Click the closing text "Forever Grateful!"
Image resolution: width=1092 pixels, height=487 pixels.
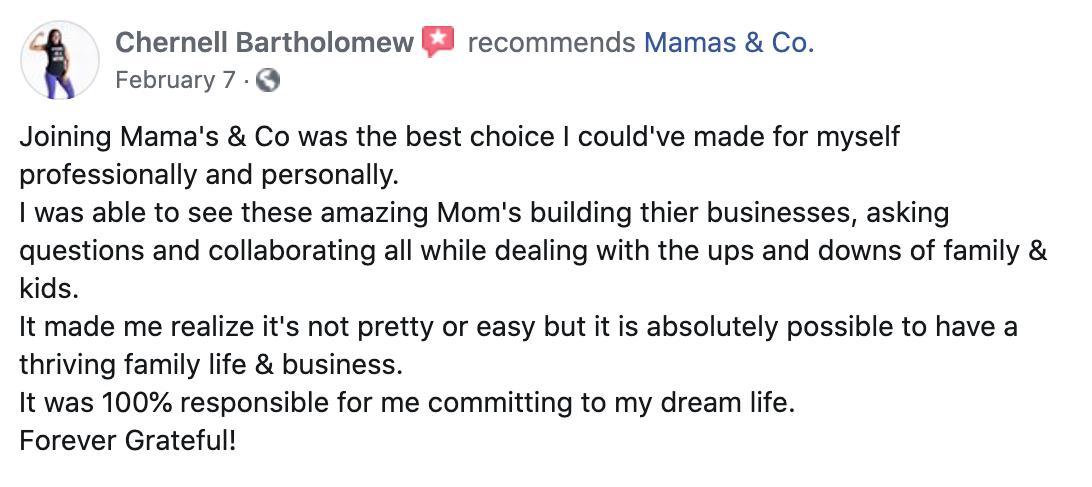[x=128, y=440]
